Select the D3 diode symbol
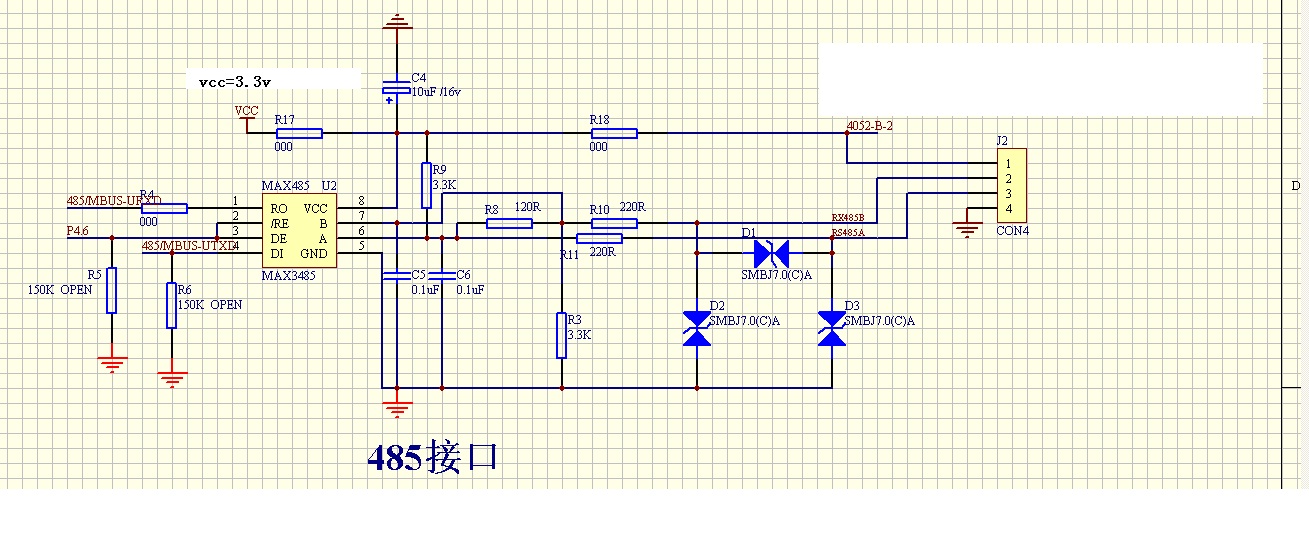This screenshot has width=1309, height=556. coord(831,329)
